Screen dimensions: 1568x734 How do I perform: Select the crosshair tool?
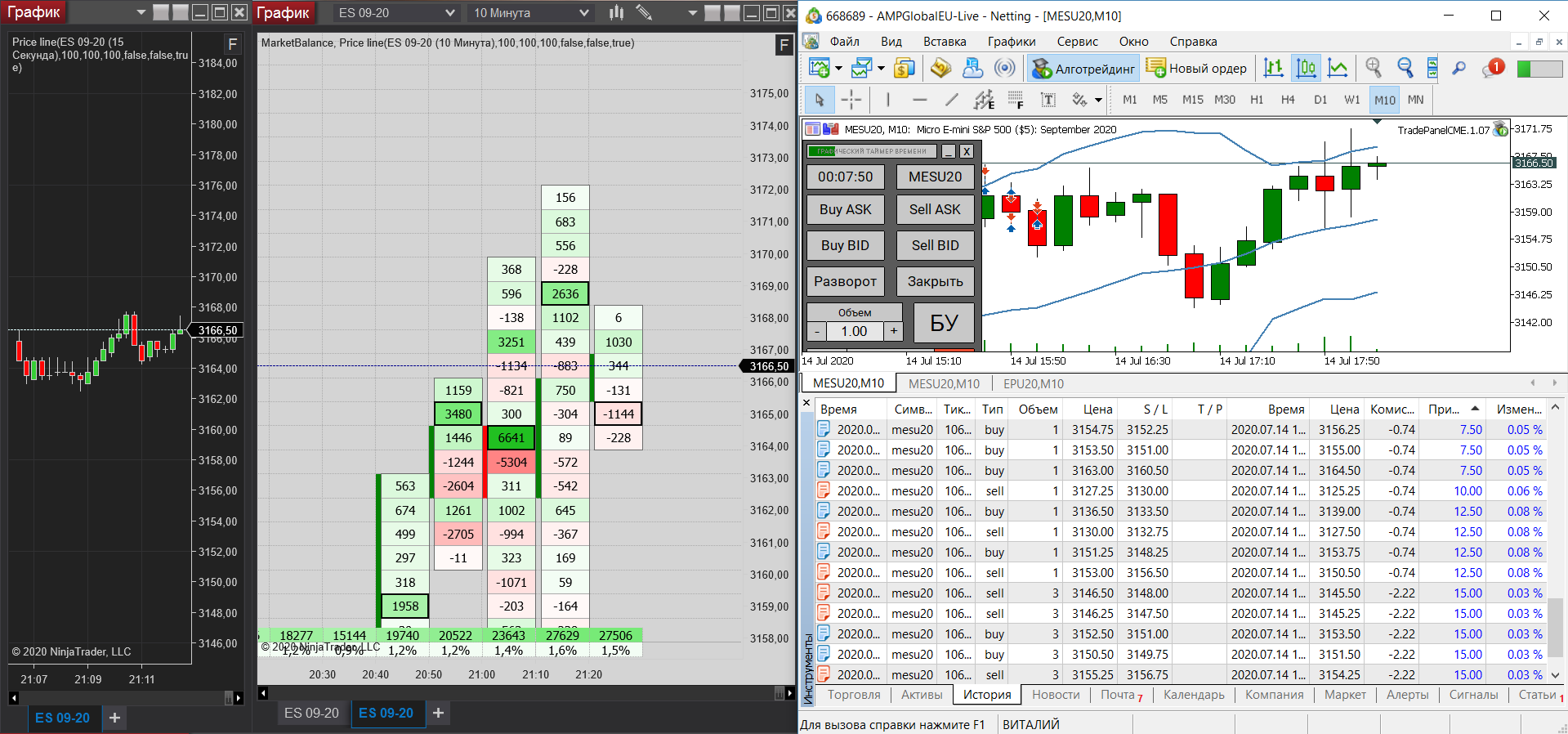click(x=851, y=100)
